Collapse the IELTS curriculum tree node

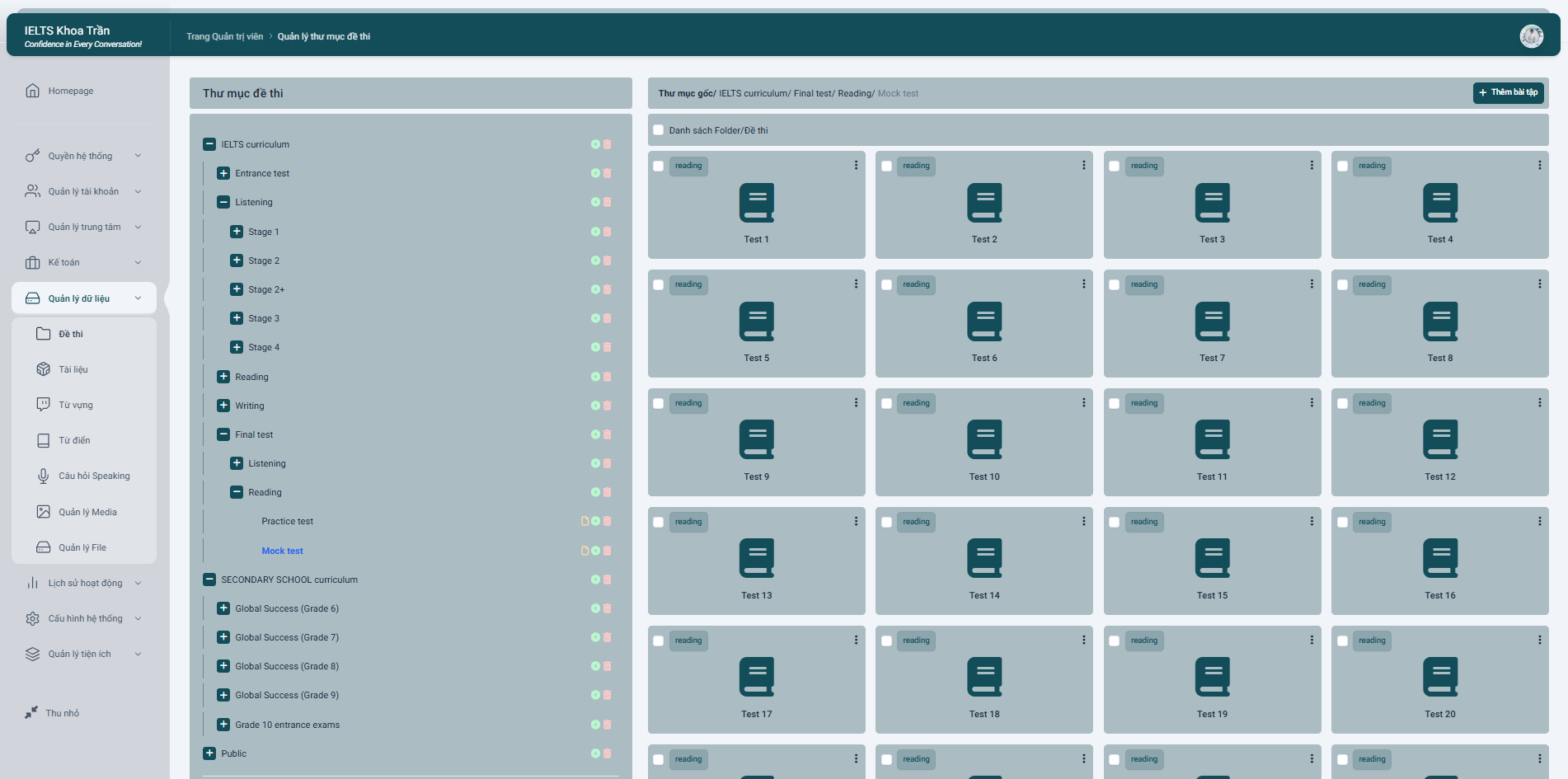[209, 144]
